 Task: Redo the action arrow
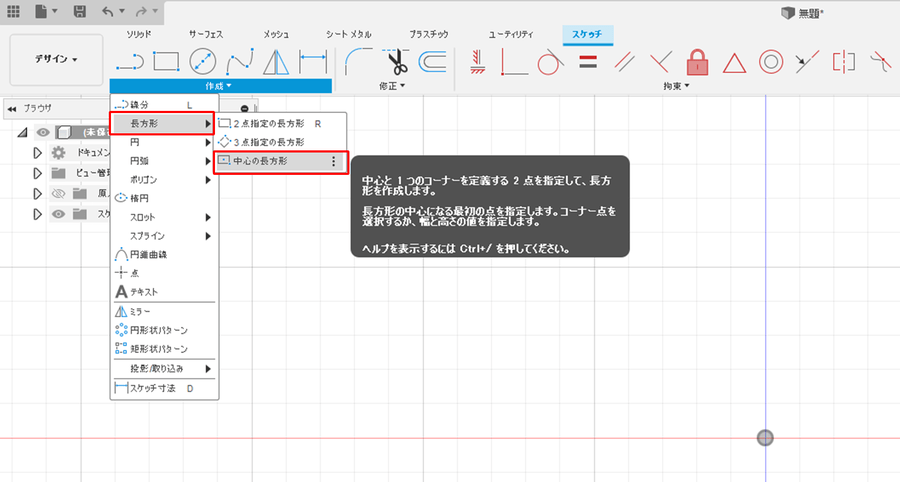point(141,11)
